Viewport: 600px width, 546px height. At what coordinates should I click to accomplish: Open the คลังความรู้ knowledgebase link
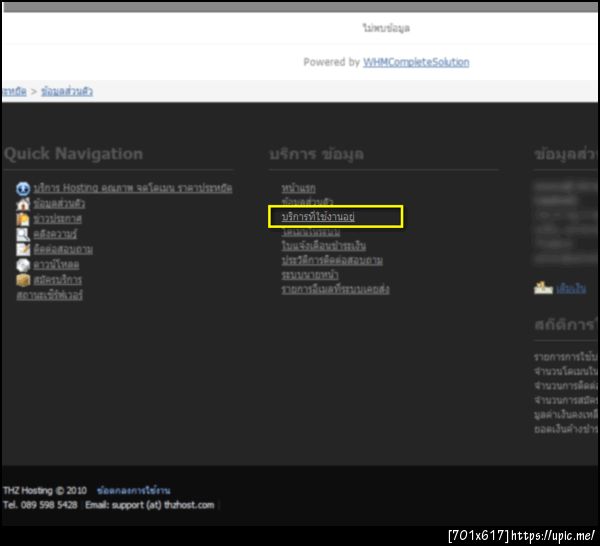(x=55, y=234)
